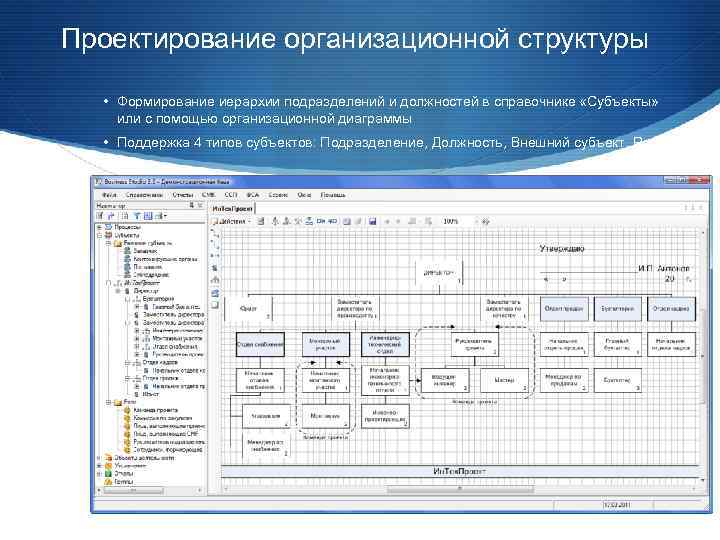Click the blue grid icon in navigator toolbar
The width and height of the screenshot is (720, 540).
[148, 215]
